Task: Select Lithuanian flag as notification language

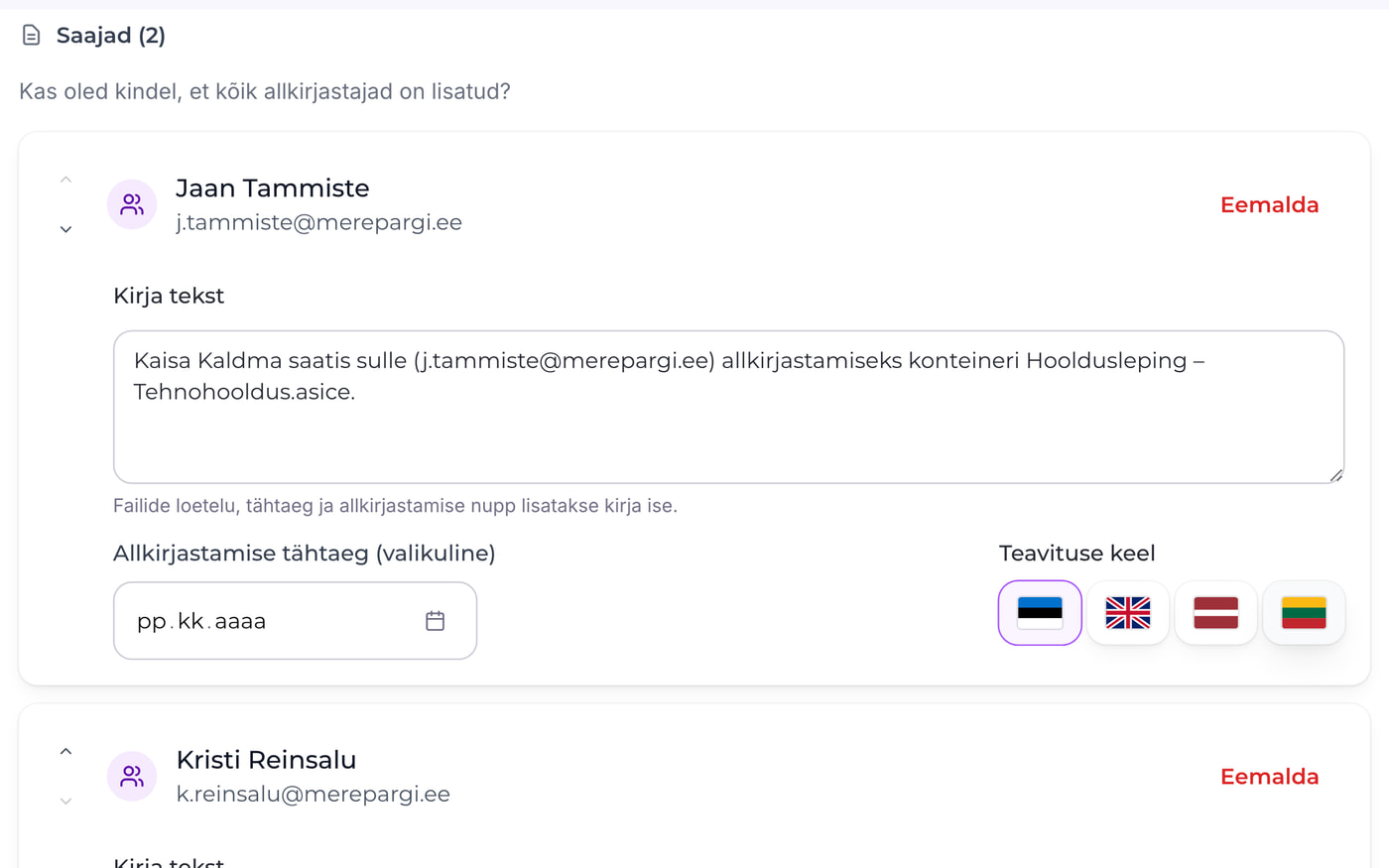Action: click(x=1304, y=612)
